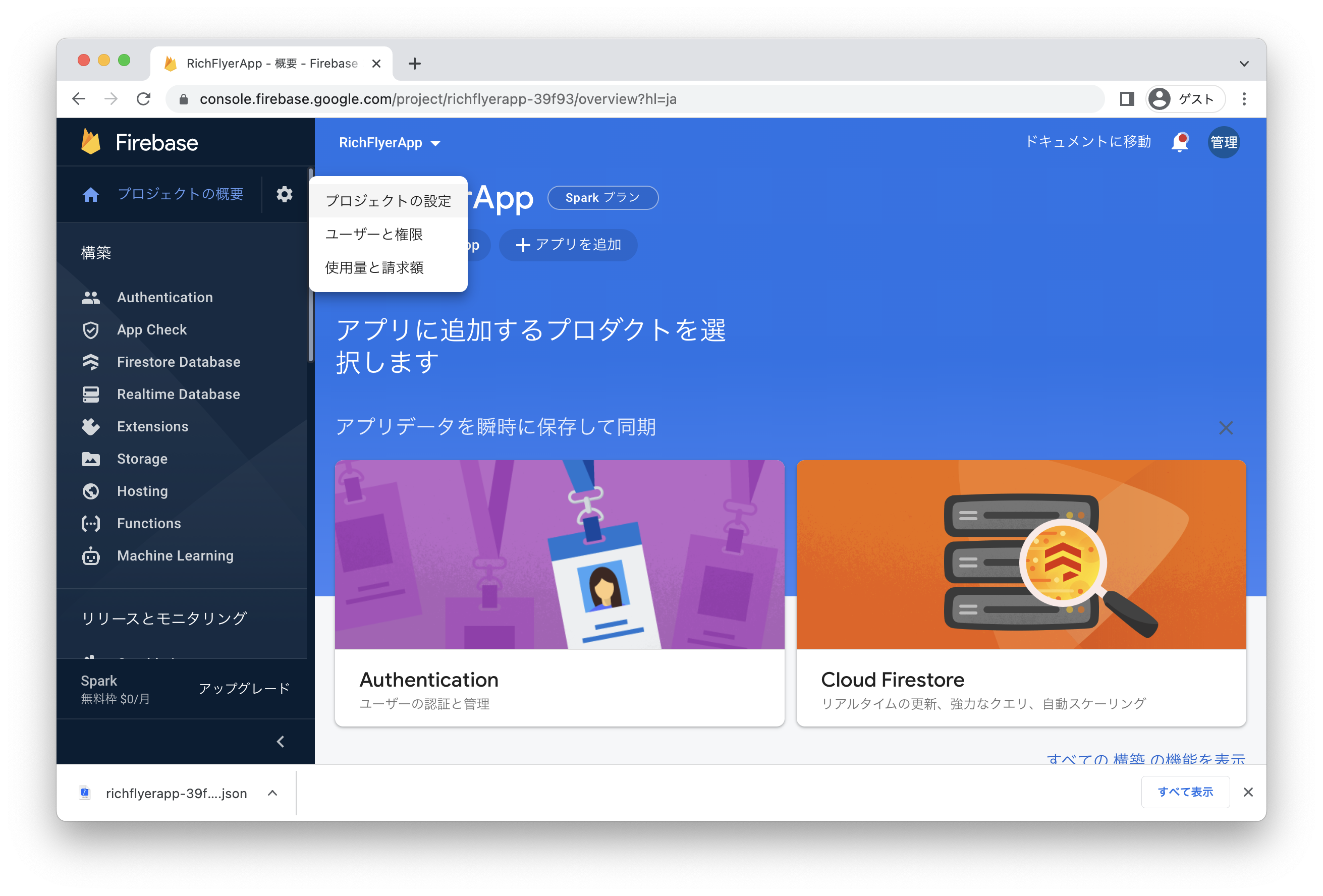Dismiss the アプリデータ suggestion section
Screen dimensions: 1323x896
coord(1226,427)
